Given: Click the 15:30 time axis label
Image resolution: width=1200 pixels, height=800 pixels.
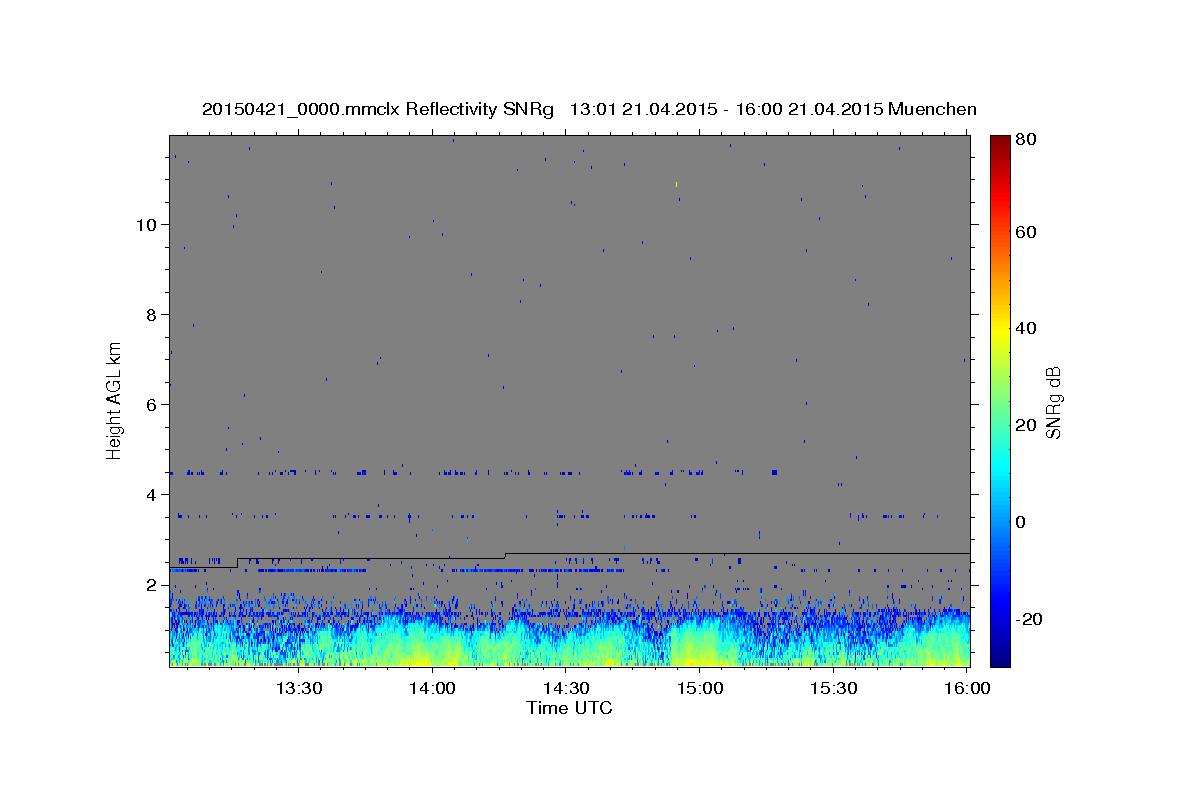Looking at the screenshot, I should 834,688.
